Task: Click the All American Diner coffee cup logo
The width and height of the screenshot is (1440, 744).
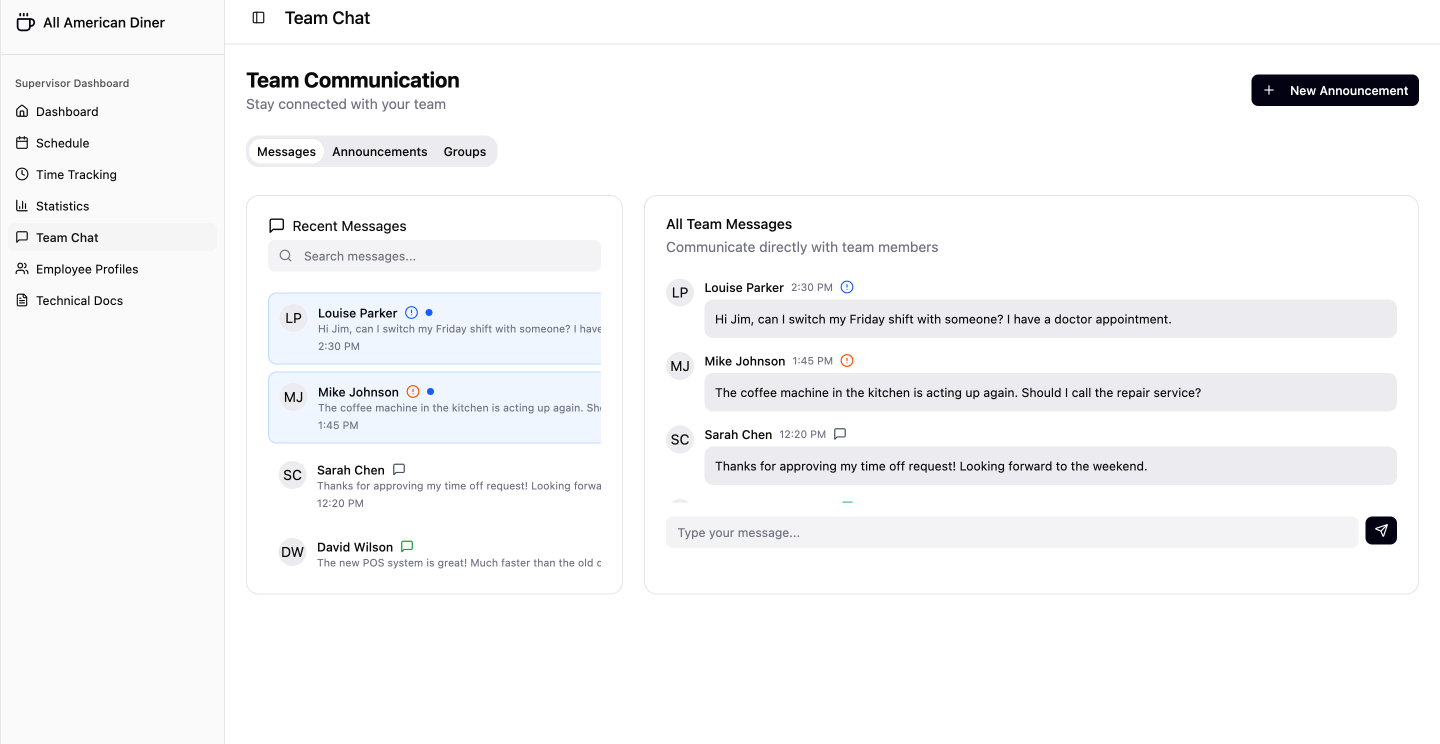Action: [x=24, y=21]
